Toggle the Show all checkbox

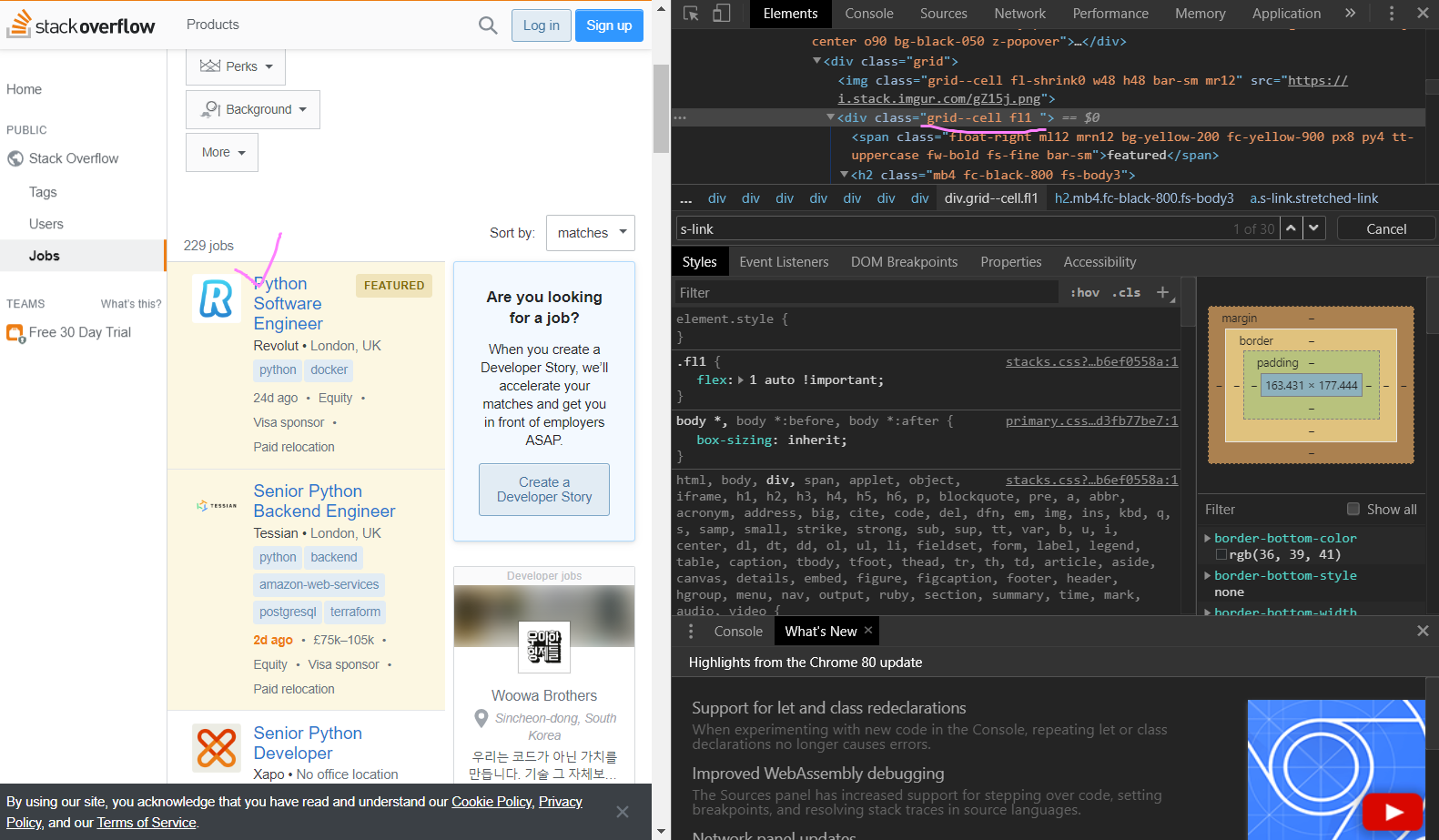click(x=1353, y=509)
